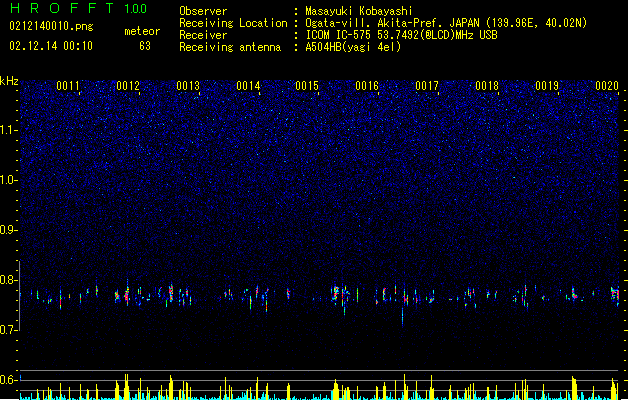Click the kHz axis unit label
The height and width of the screenshot is (400, 629).
(x=9, y=81)
